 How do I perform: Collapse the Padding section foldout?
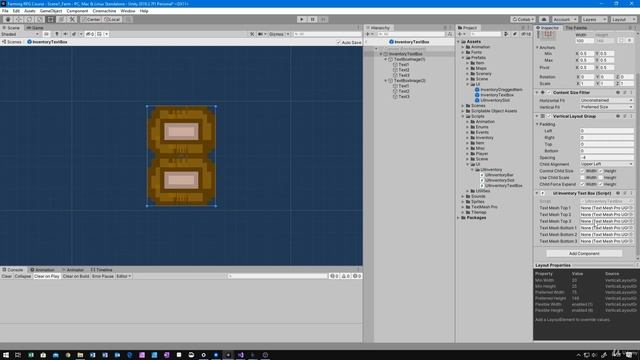click(x=537, y=124)
